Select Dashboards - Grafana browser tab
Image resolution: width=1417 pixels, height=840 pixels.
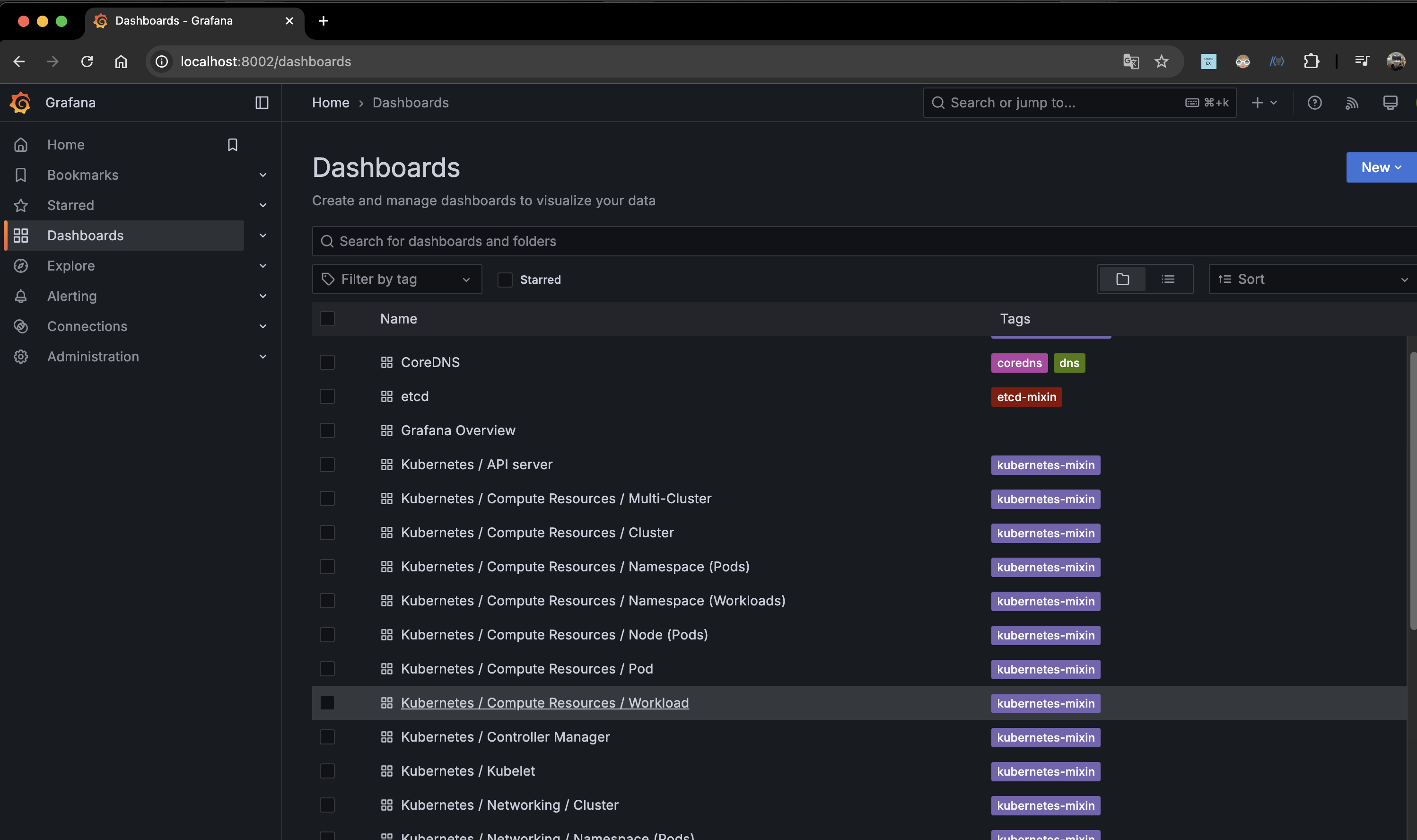[x=194, y=21]
